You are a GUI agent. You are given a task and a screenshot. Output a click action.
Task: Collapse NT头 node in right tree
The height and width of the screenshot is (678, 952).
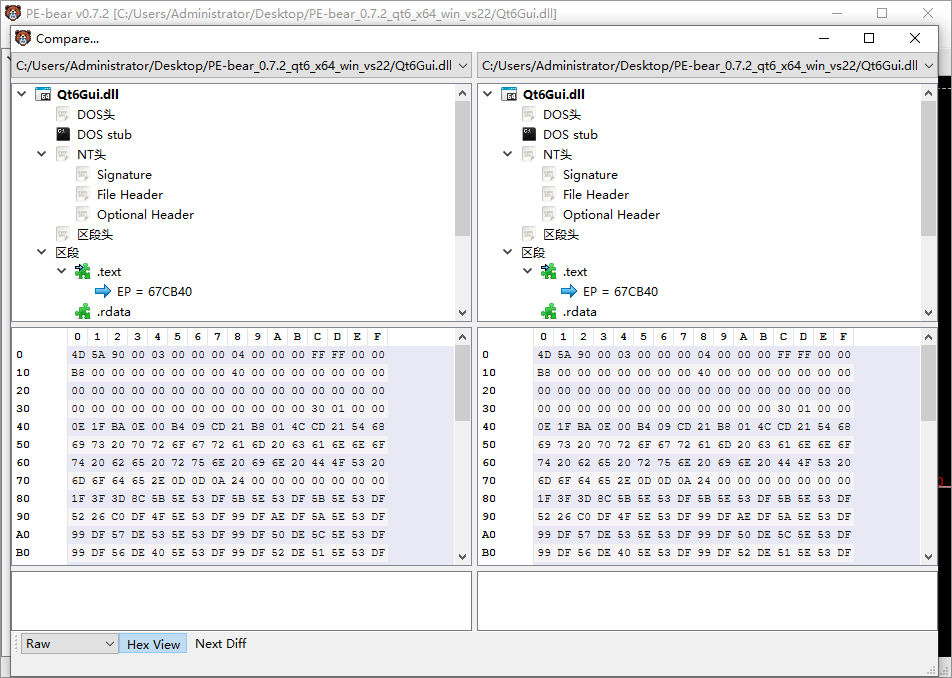(507, 154)
